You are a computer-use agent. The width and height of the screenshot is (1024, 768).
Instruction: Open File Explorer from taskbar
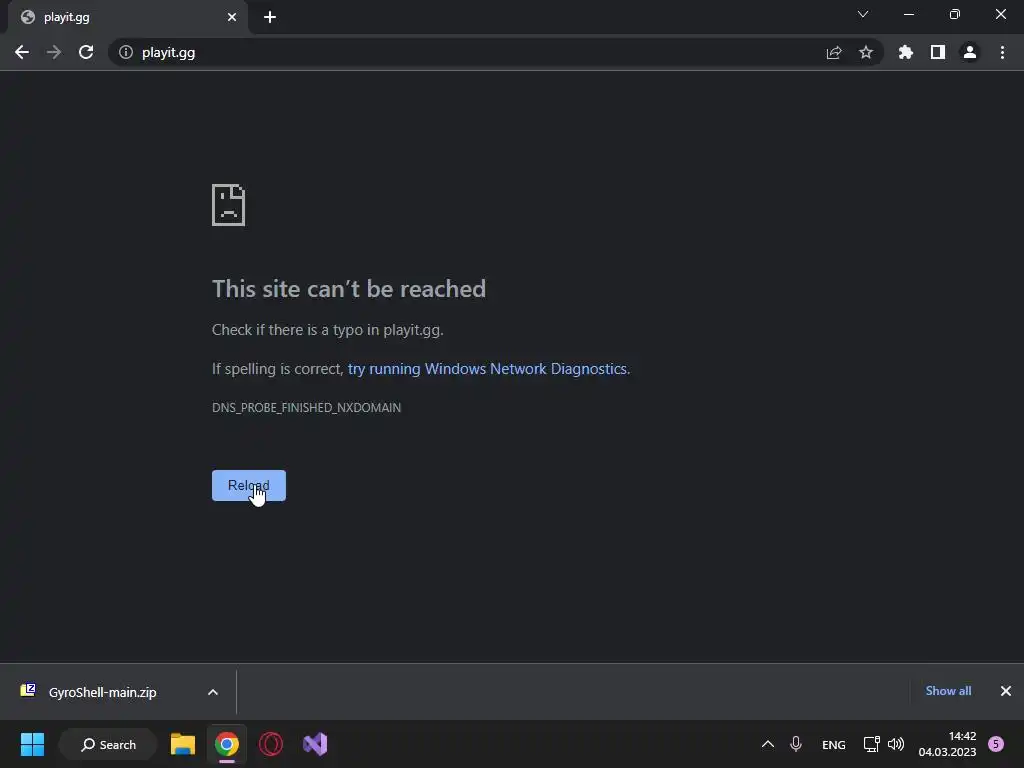pos(183,744)
